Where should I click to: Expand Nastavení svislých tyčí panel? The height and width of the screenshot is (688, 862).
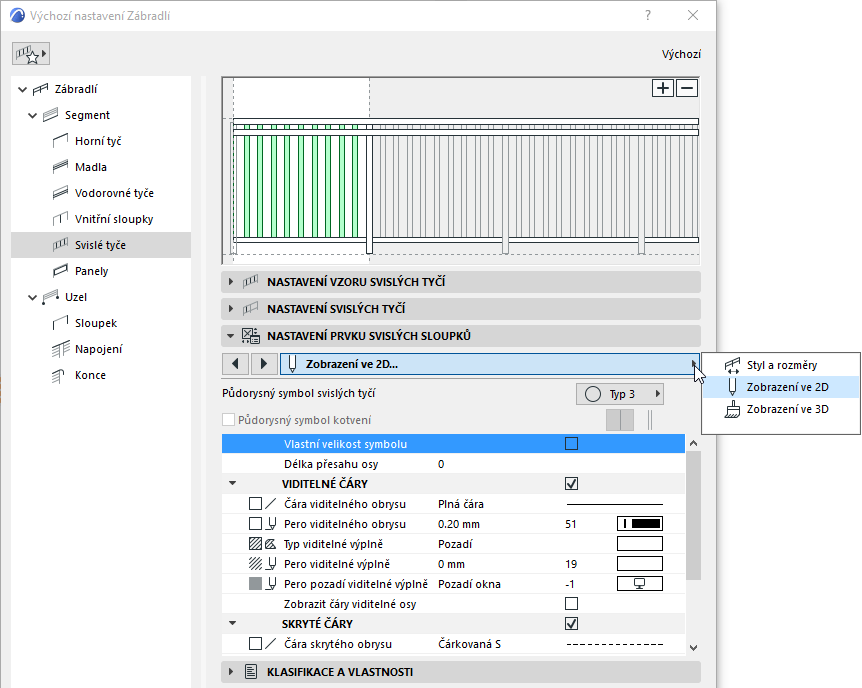click(231, 309)
